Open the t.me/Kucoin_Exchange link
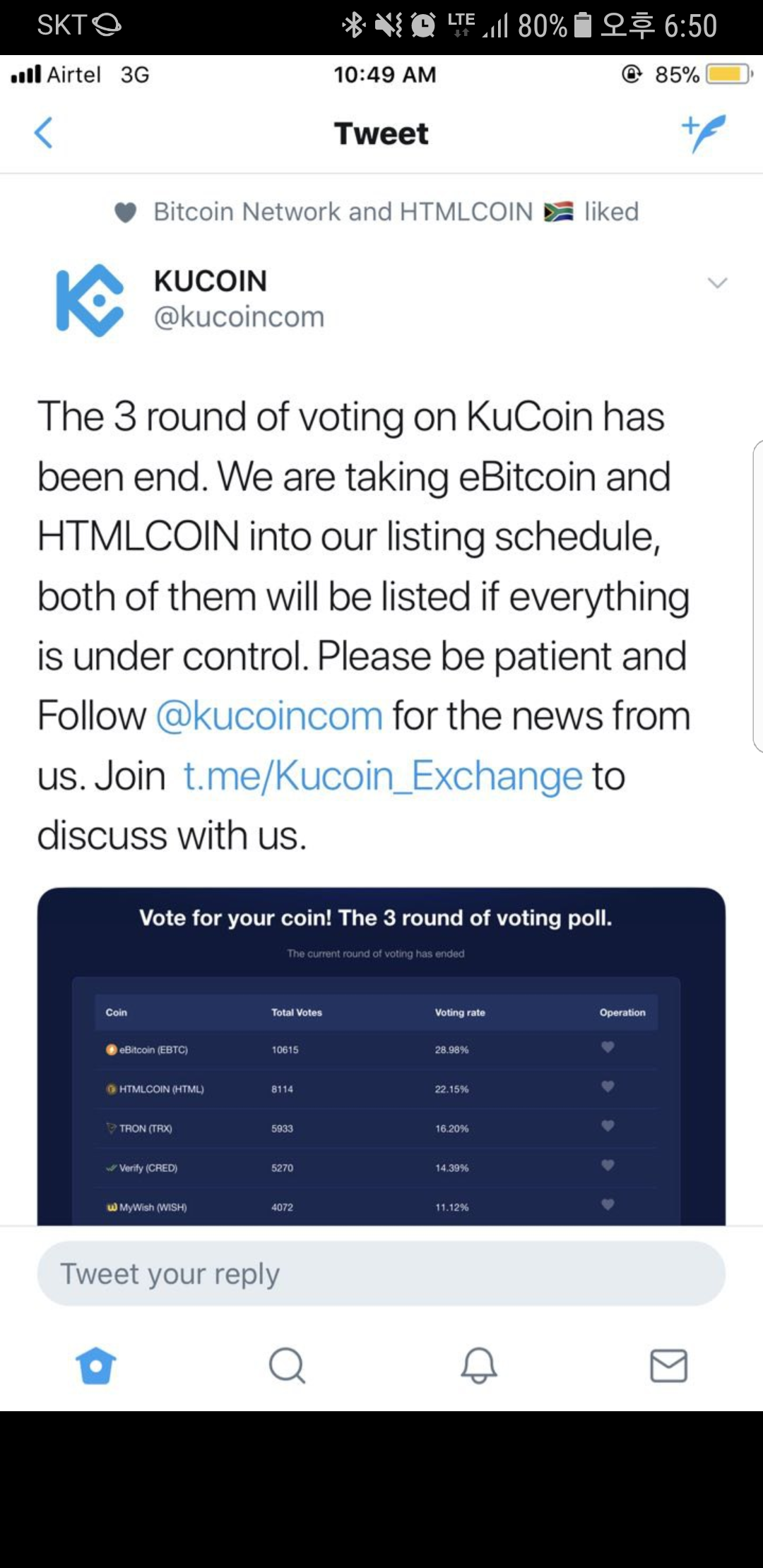The width and height of the screenshot is (763, 1568). pyautogui.click(x=383, y=776)
